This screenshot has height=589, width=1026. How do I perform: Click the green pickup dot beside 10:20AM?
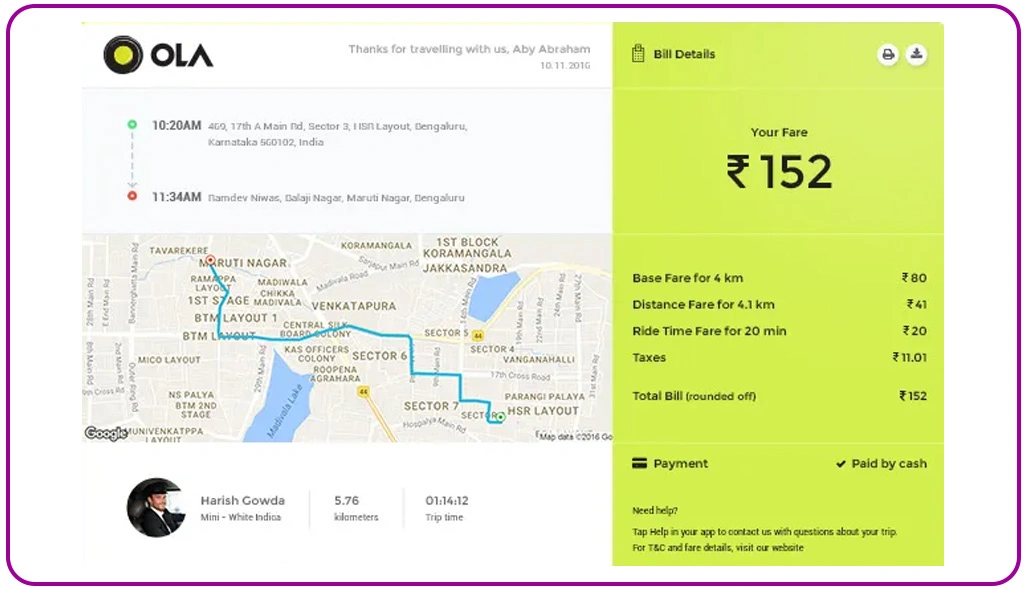pyautogui.click(x=130, y=122)
